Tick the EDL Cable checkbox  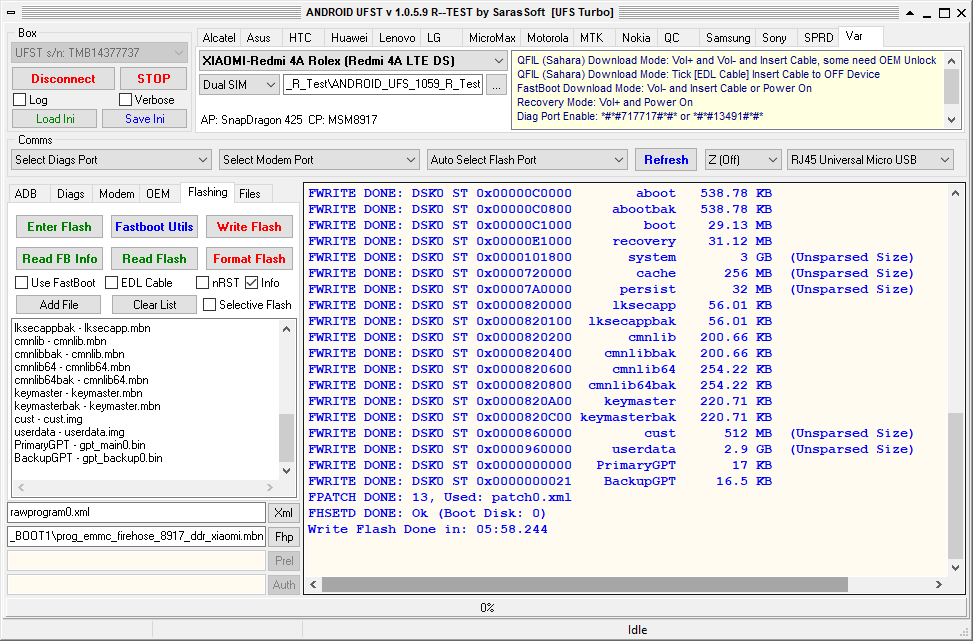pyautogui.click(x=112, y=283)
